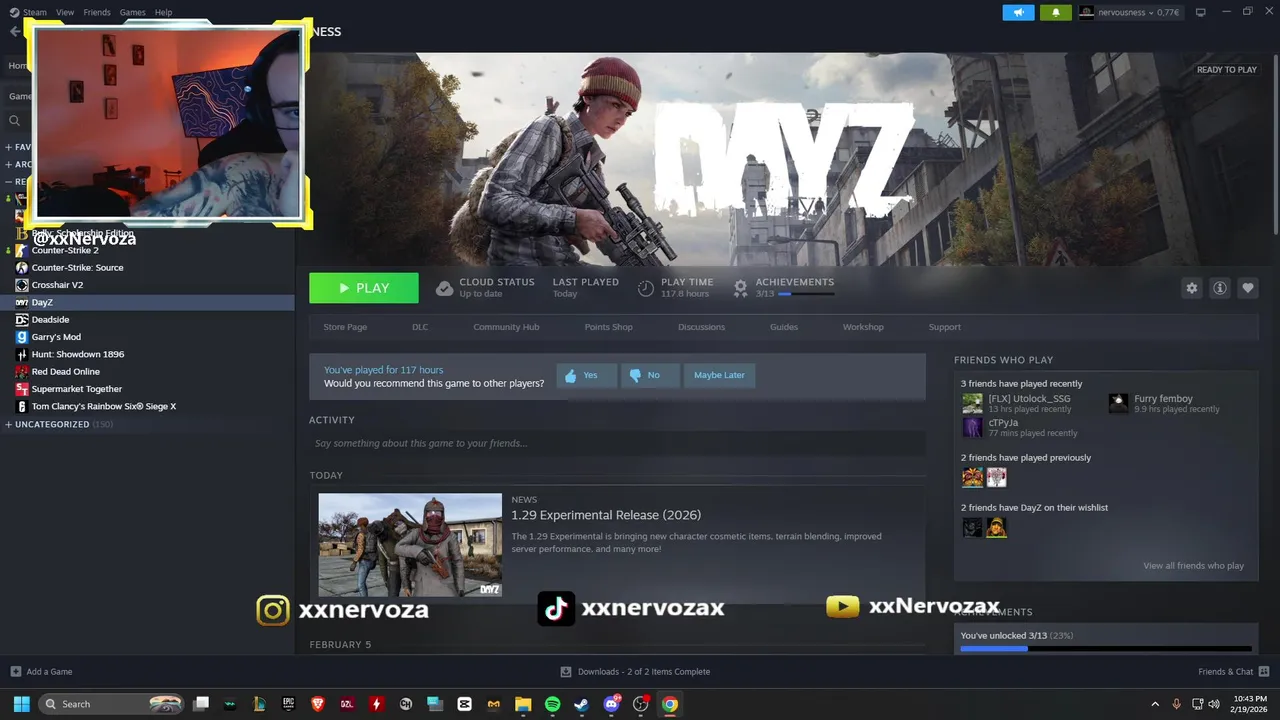The height and width of the screenshot is (720, 1280).
Task: Select Hunt: Showdown 1896 in library
Action: (x=78, y=354)
